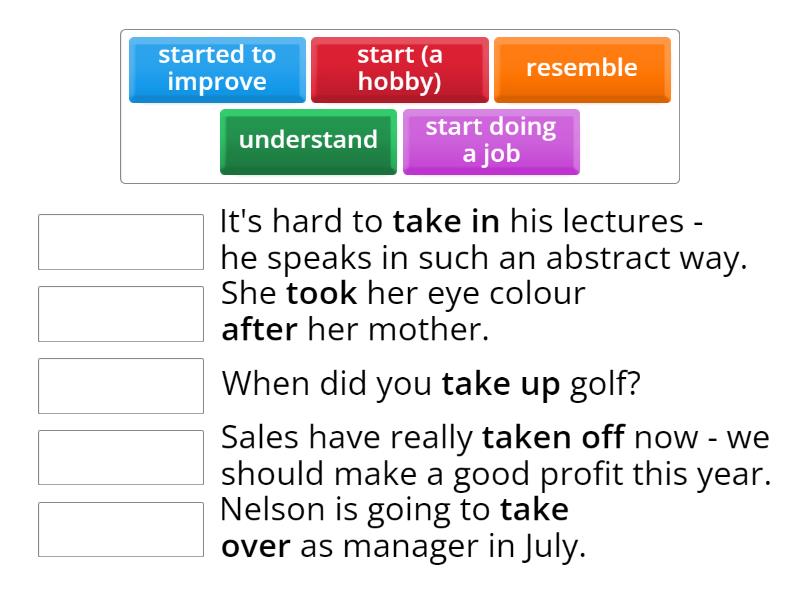Click the bold phrase 'take up'
This screenshot has height=600, width=800.
(x=501, y=383)
